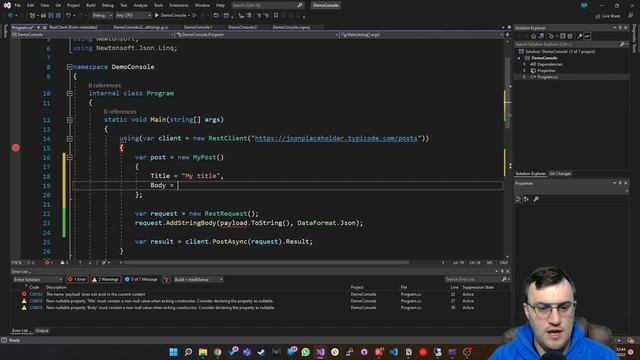Click the Error List search magnifier icon
This screenshot has width=640, height=360.
click(504, 279)
